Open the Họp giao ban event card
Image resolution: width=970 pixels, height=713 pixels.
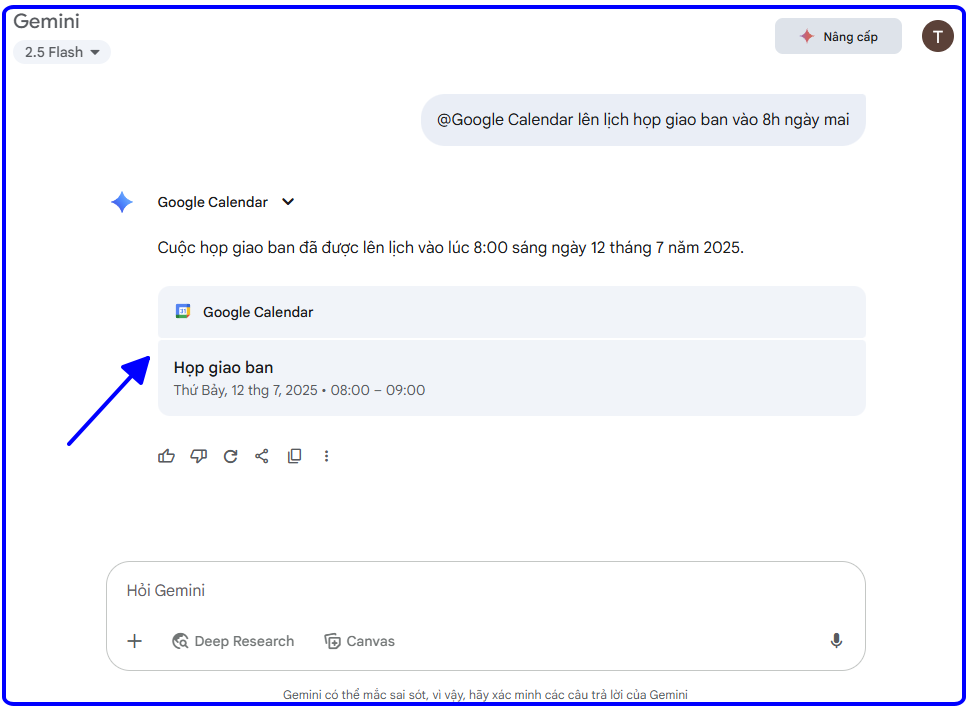(x=512, y=378)
